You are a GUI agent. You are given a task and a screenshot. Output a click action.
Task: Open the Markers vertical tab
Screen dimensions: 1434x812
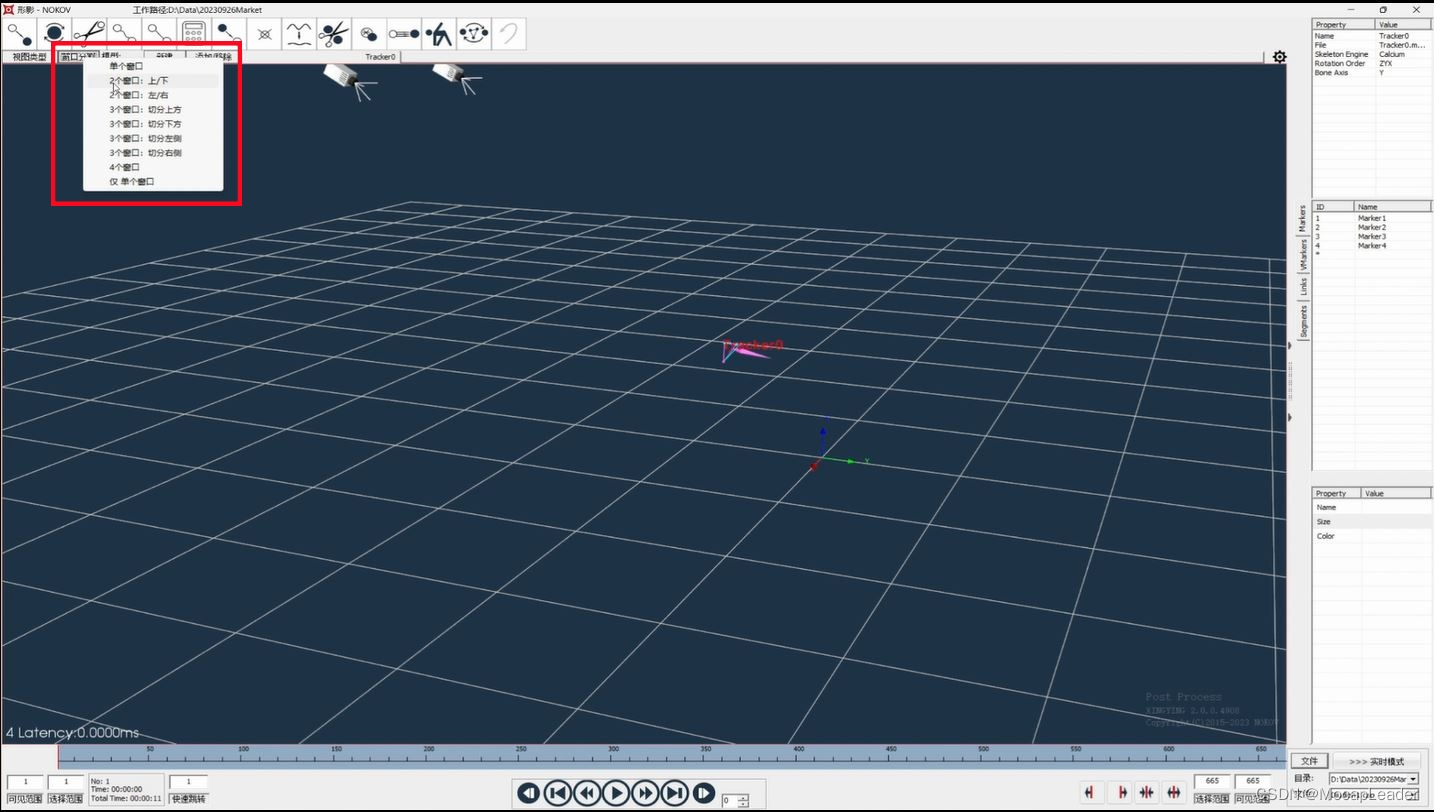[x=1303, y=219]
